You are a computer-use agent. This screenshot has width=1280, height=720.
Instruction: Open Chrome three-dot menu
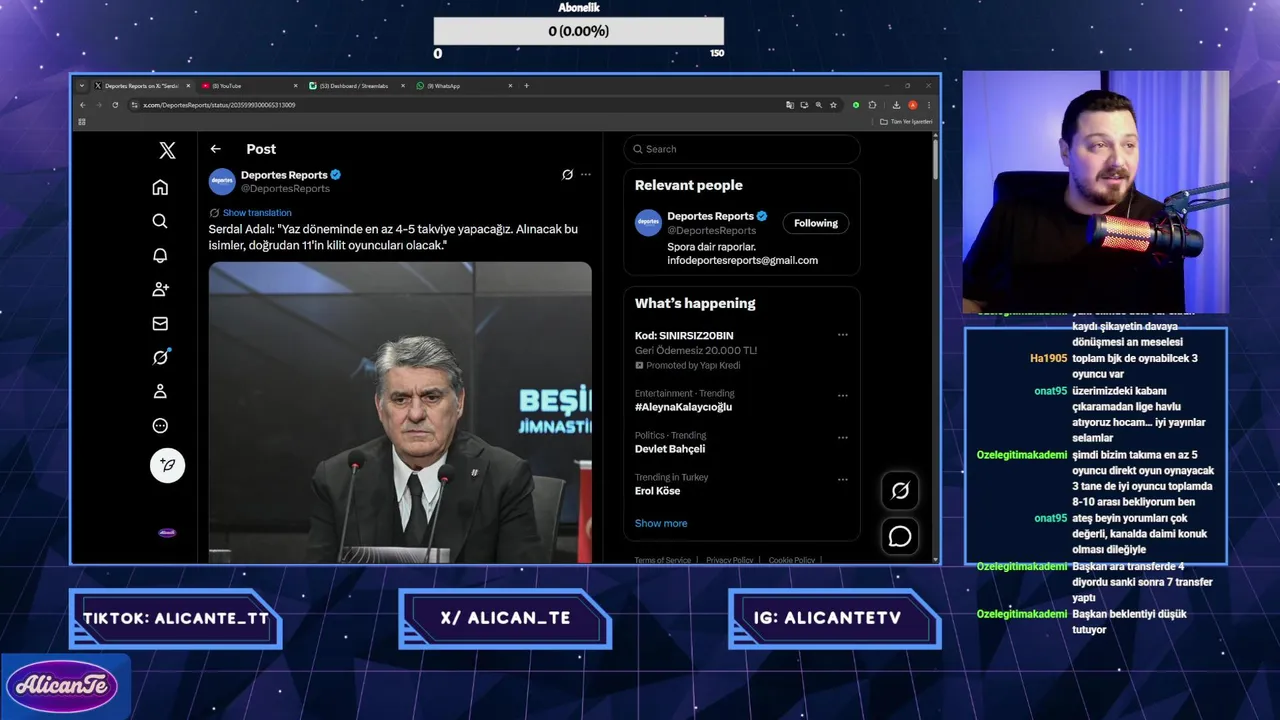coord(928,105)
